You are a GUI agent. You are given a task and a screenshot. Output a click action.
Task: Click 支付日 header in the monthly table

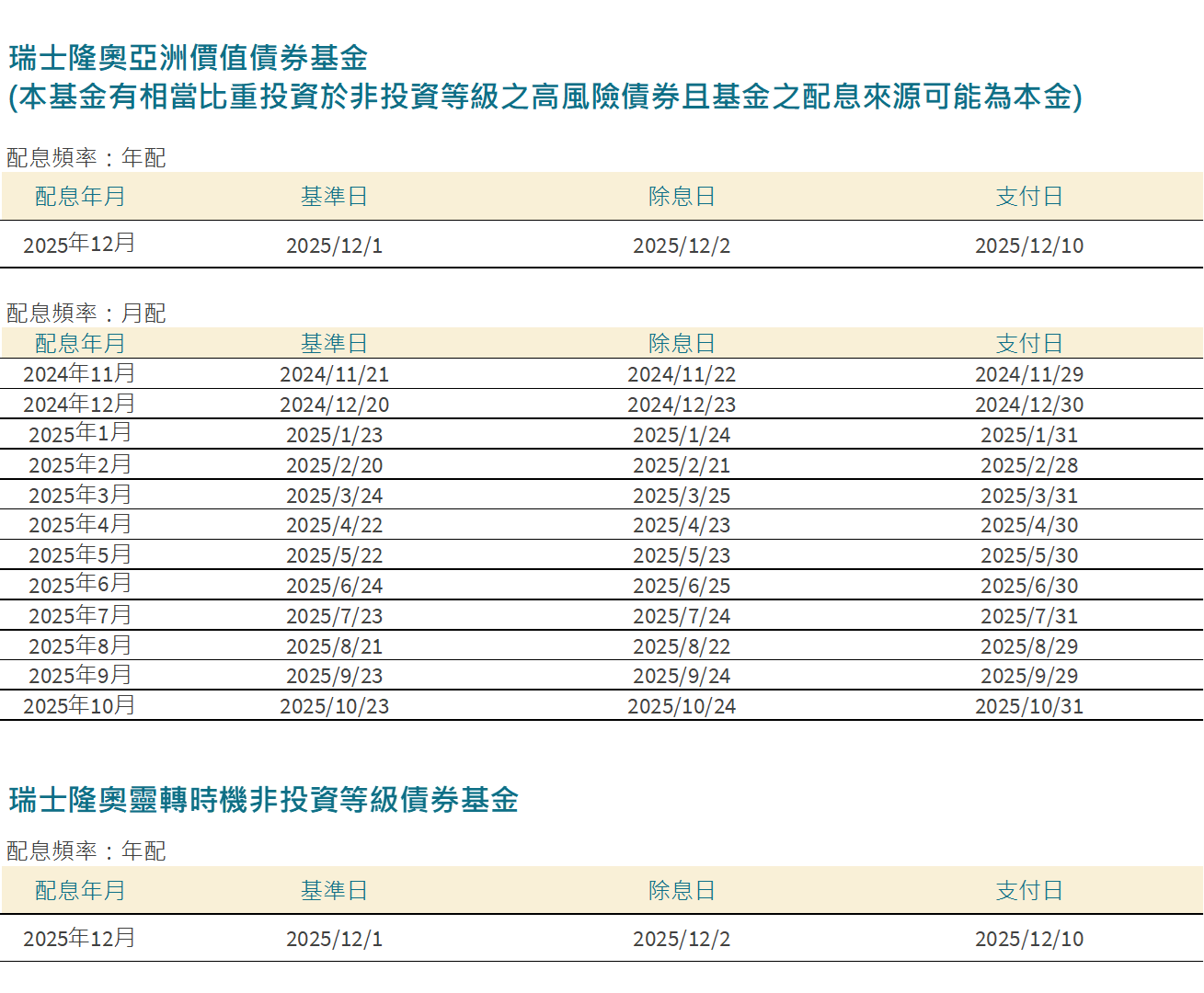point(1029,344)
